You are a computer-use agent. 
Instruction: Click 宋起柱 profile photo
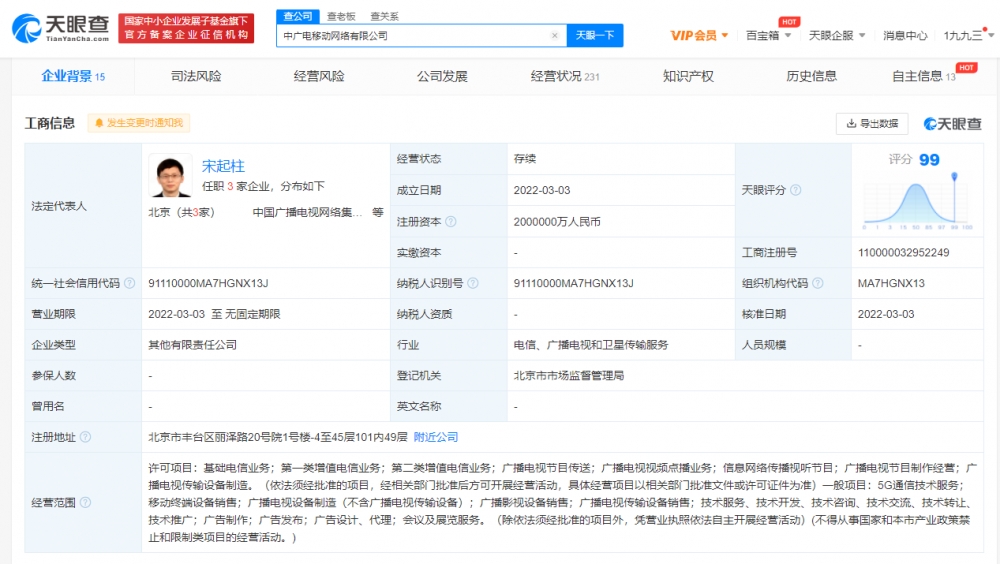[x=170, y=175]
